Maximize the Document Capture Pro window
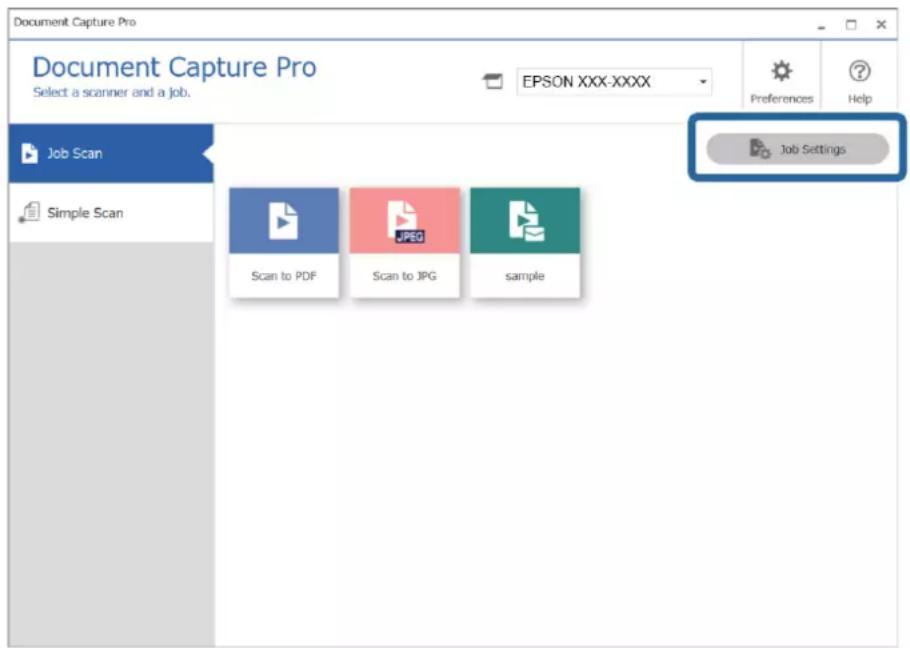910x648 pixels. (851, 25)
